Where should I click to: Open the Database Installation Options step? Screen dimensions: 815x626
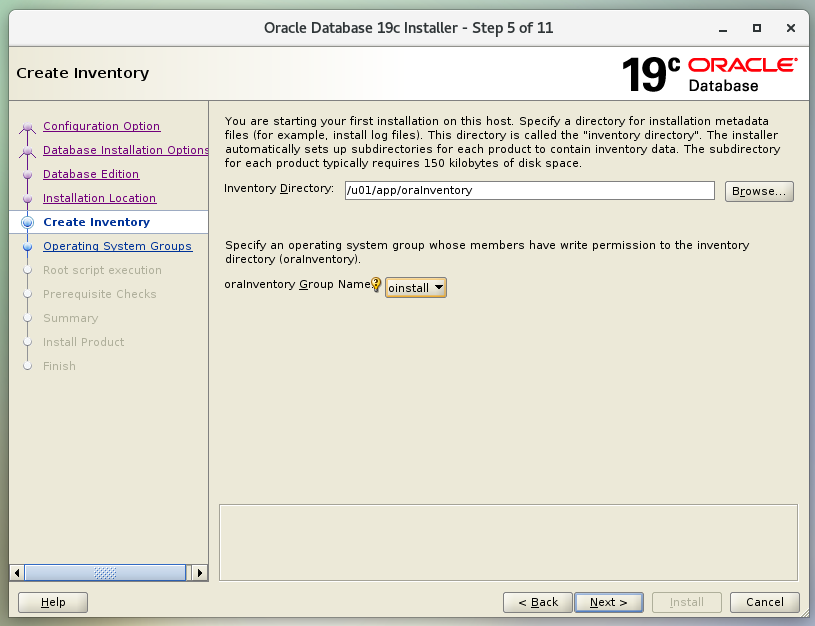click(x=125, y=150)
